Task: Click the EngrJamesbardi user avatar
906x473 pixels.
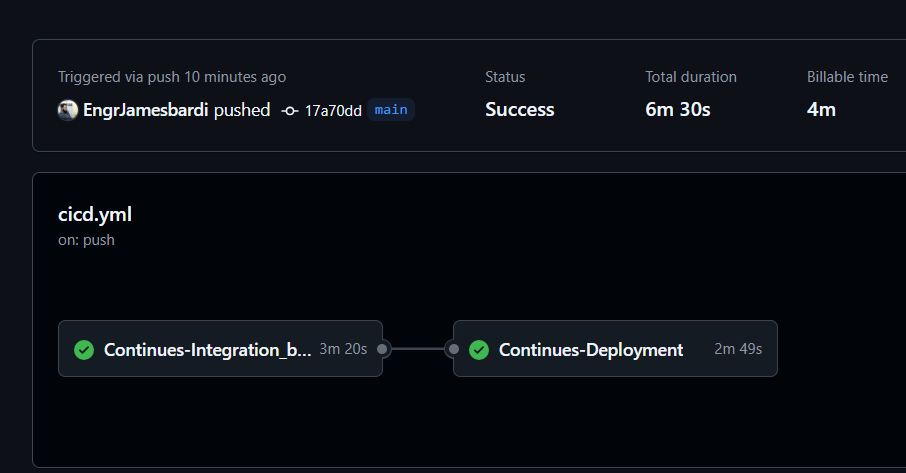Action: pyautogui.click(x=68, y=110)
